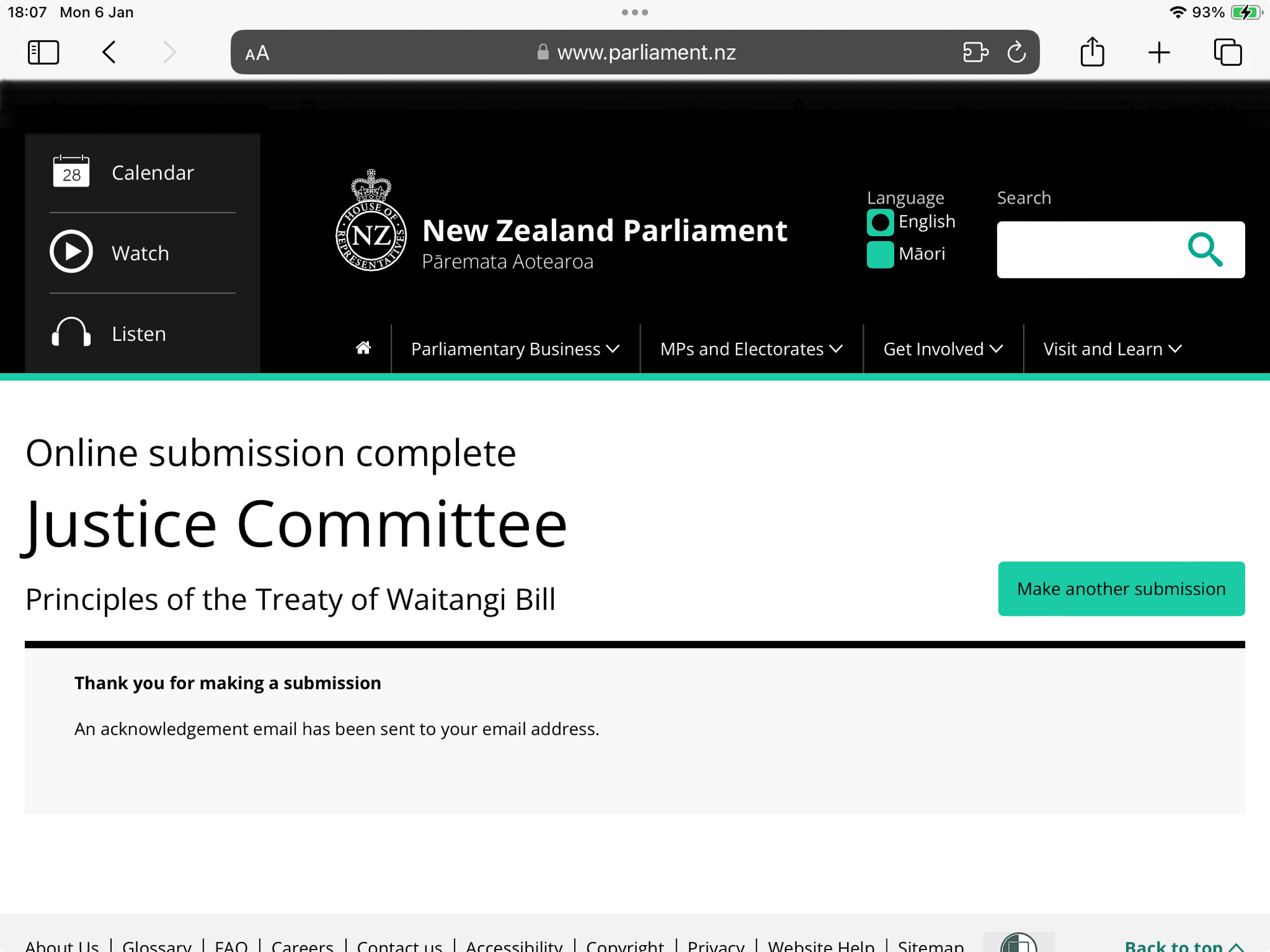Select English language radio button
1270x952 pixels.
coord(880,222)
